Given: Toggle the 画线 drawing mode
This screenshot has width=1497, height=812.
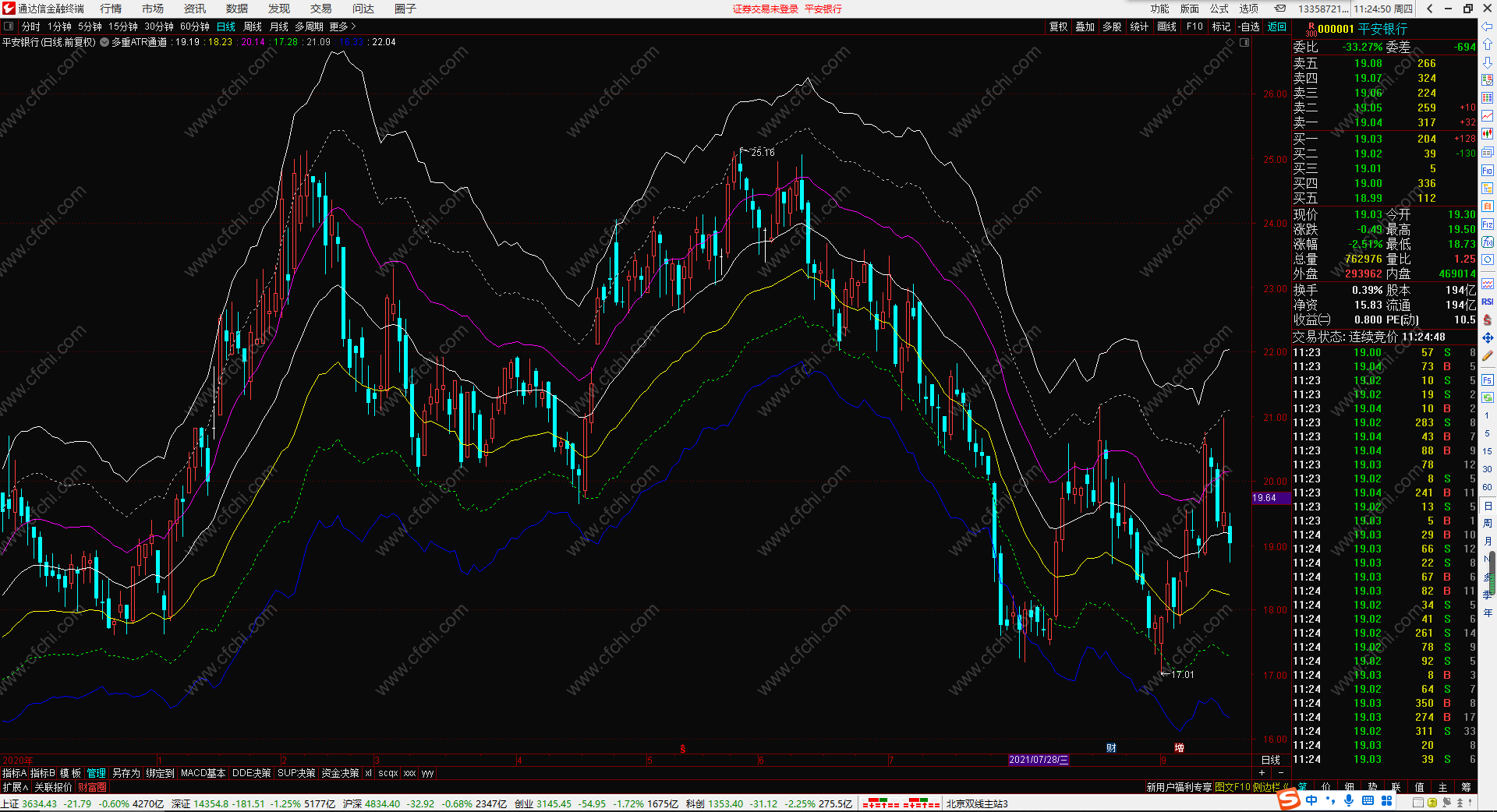Looking at the screenshot, I should 1166,26.
